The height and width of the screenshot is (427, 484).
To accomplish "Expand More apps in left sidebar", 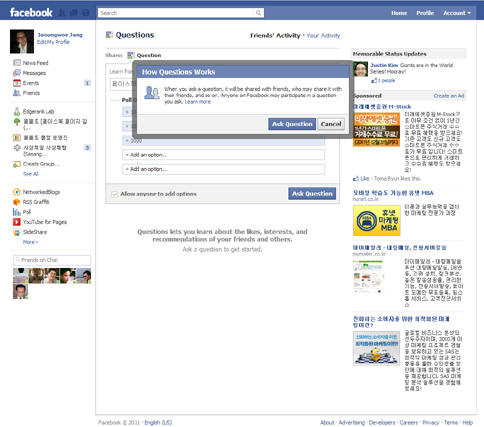I will (x=30, y=242).
